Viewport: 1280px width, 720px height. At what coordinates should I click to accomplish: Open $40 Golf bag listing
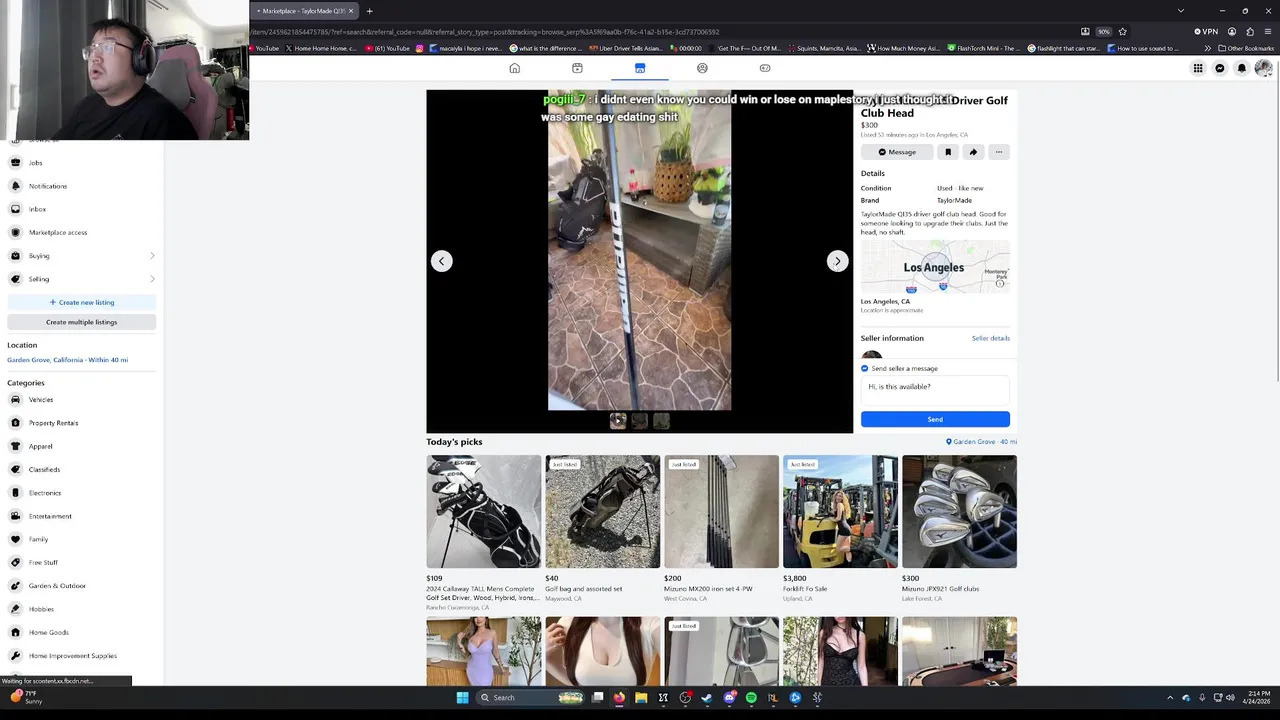pyautogui.click(x=602, y=529)
